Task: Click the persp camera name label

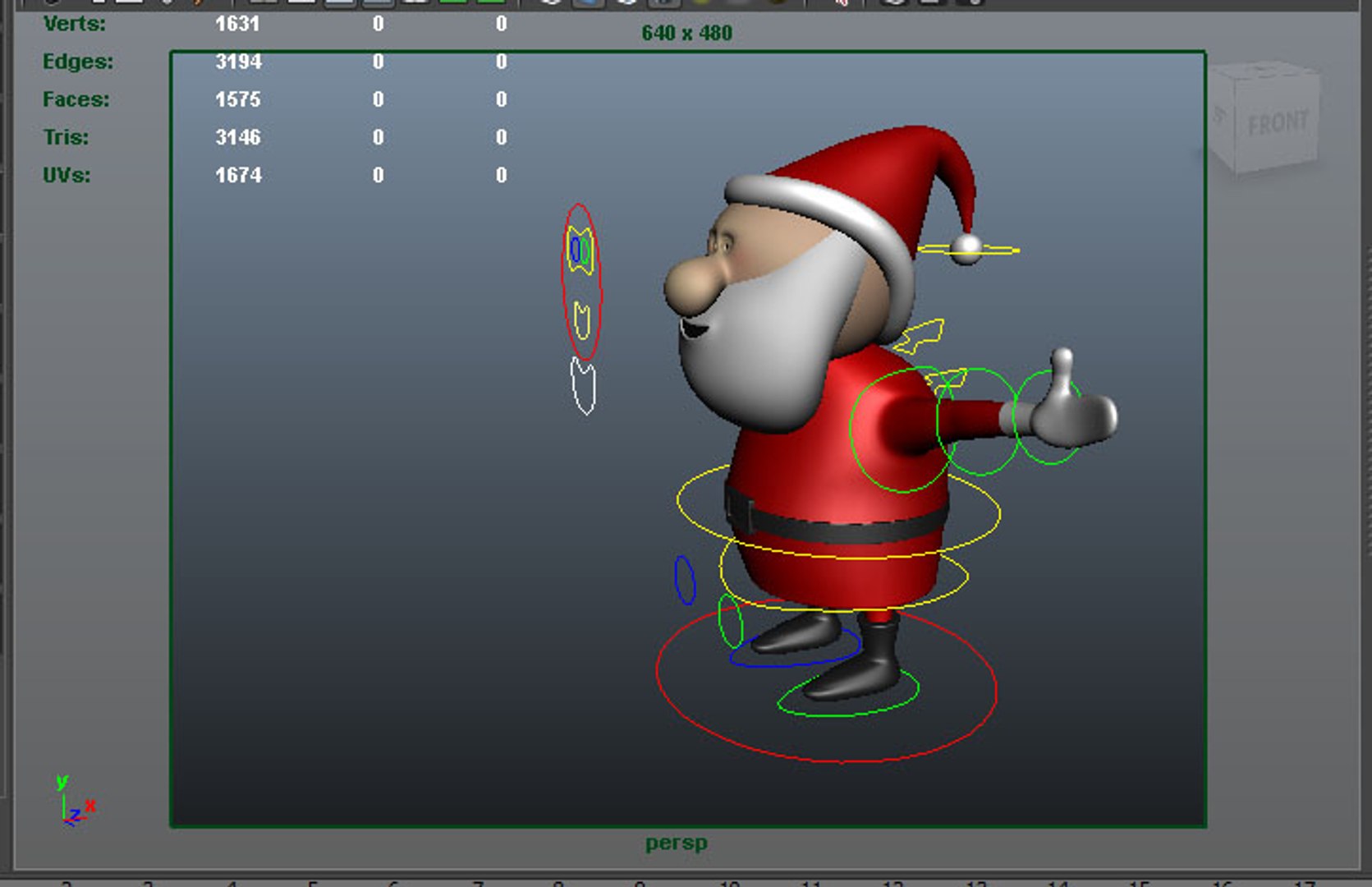Action: click(x=677, y=843)
